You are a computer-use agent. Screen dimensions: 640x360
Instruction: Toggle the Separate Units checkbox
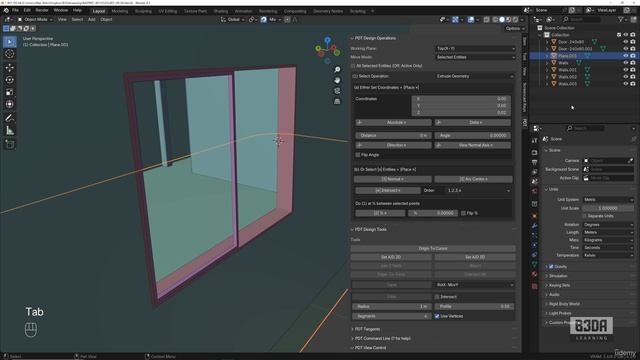(584, 216)
